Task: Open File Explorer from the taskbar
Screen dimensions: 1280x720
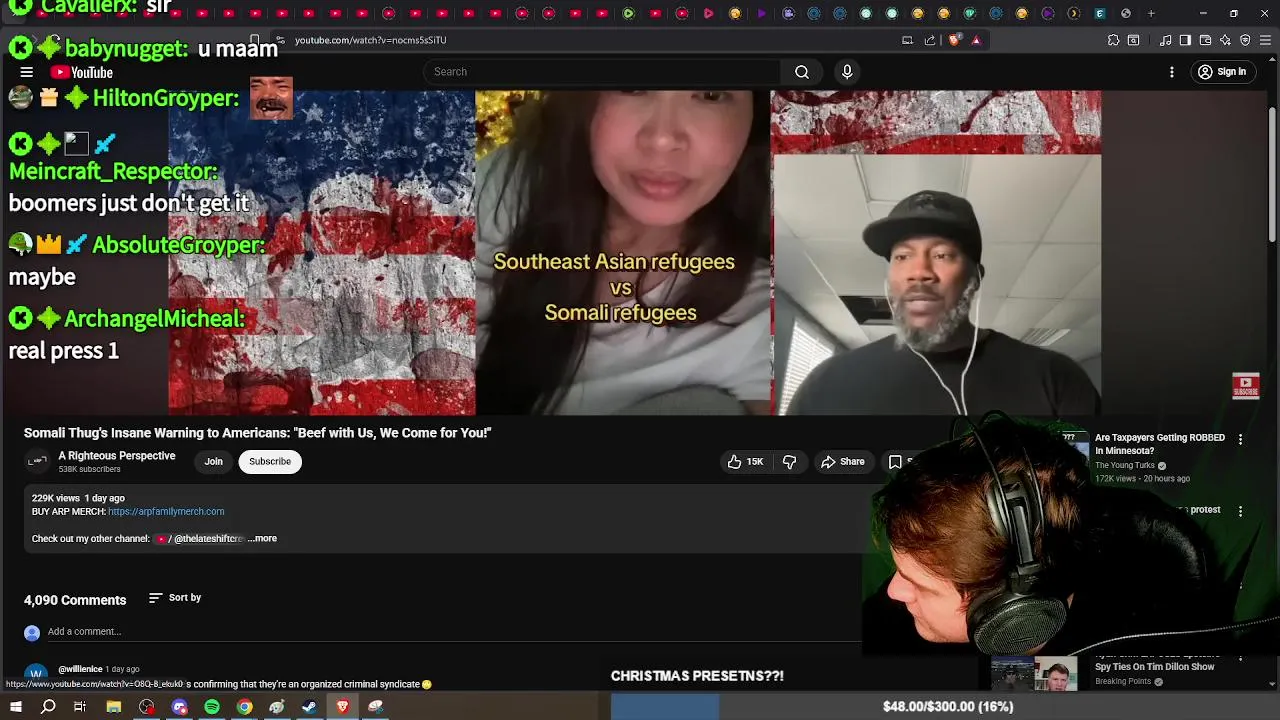Action: (x=114, y=707)
